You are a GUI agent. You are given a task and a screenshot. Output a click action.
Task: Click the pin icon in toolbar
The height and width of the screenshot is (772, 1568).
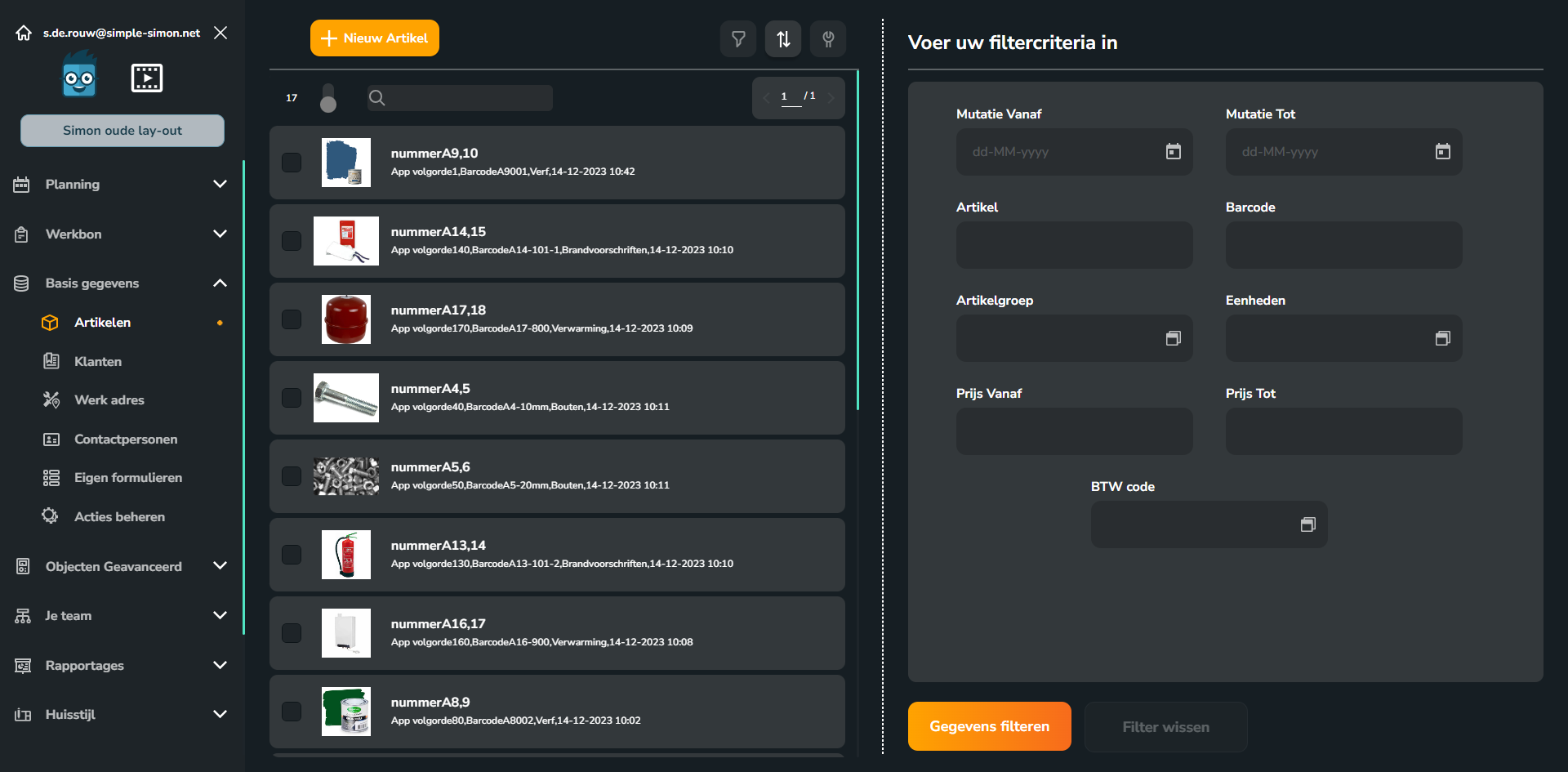(x=828, y=38)
